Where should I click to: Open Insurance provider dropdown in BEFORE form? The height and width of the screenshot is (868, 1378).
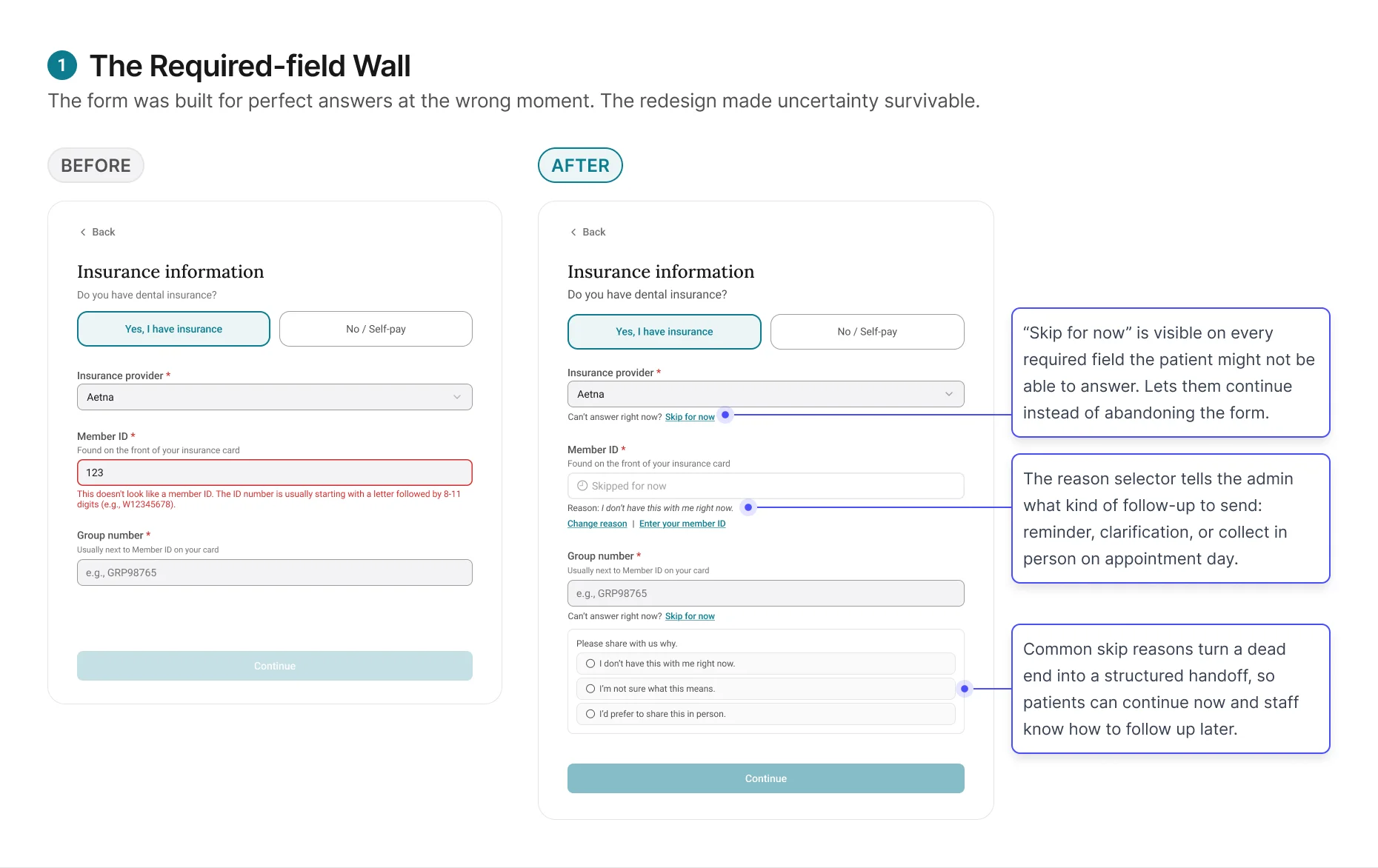pyautogui.click(x=274, y=397)
